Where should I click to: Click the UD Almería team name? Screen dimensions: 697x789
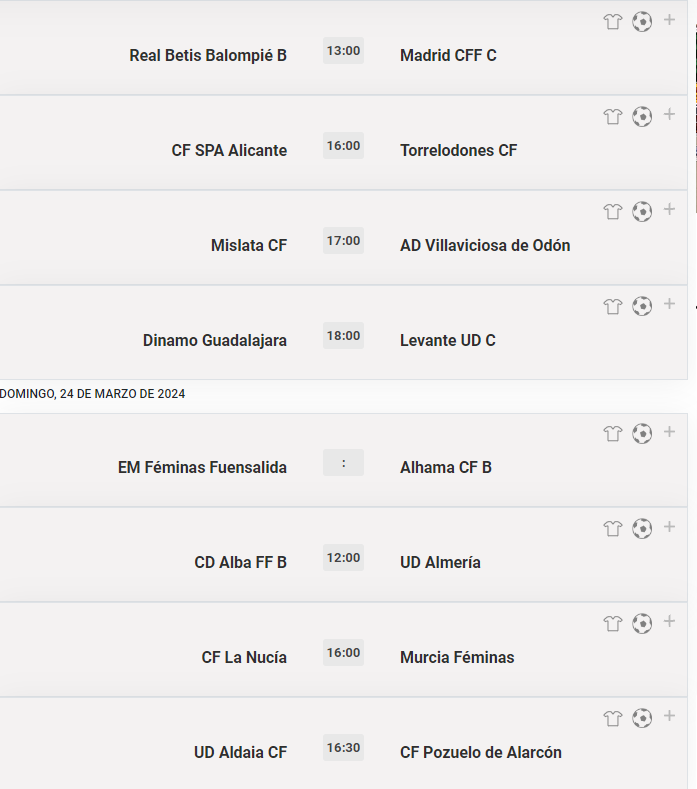pyautogui.click(x=440, y=563)
